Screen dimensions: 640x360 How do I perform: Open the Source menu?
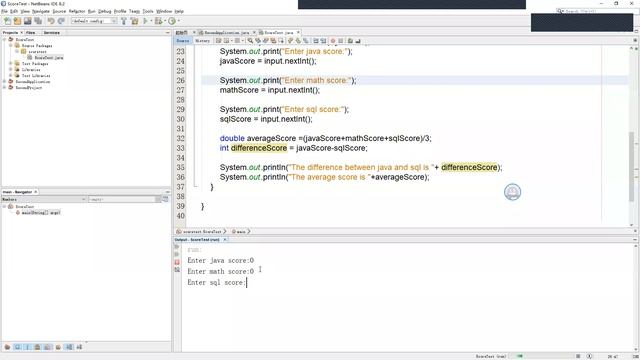point(59,11)
